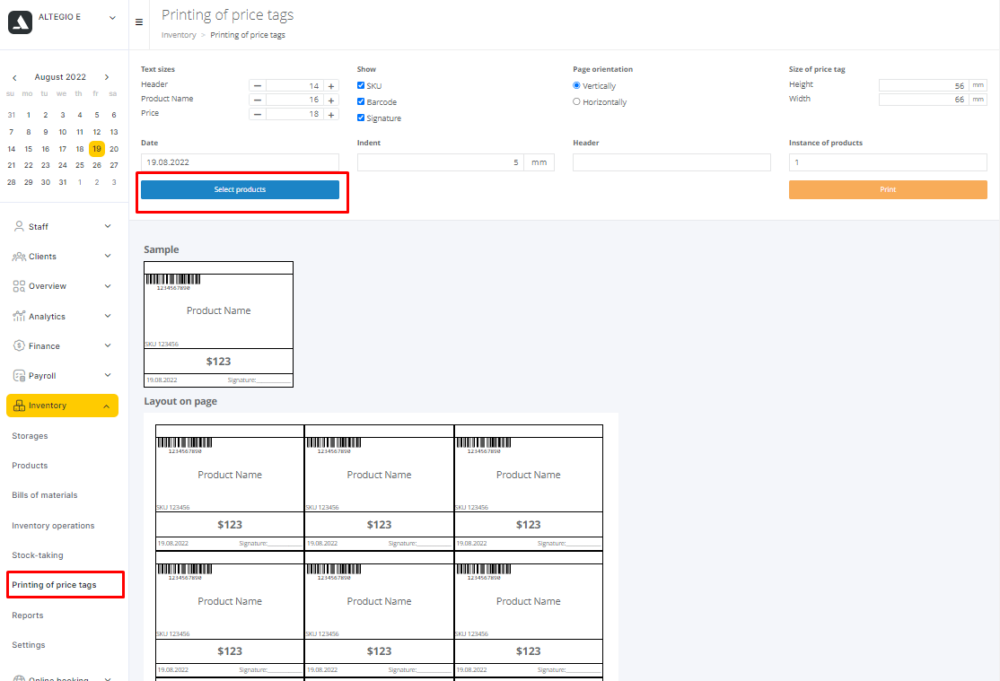Select Horizontally page orientation
This screenshot has height=681, width=1000.
(577, 101)
